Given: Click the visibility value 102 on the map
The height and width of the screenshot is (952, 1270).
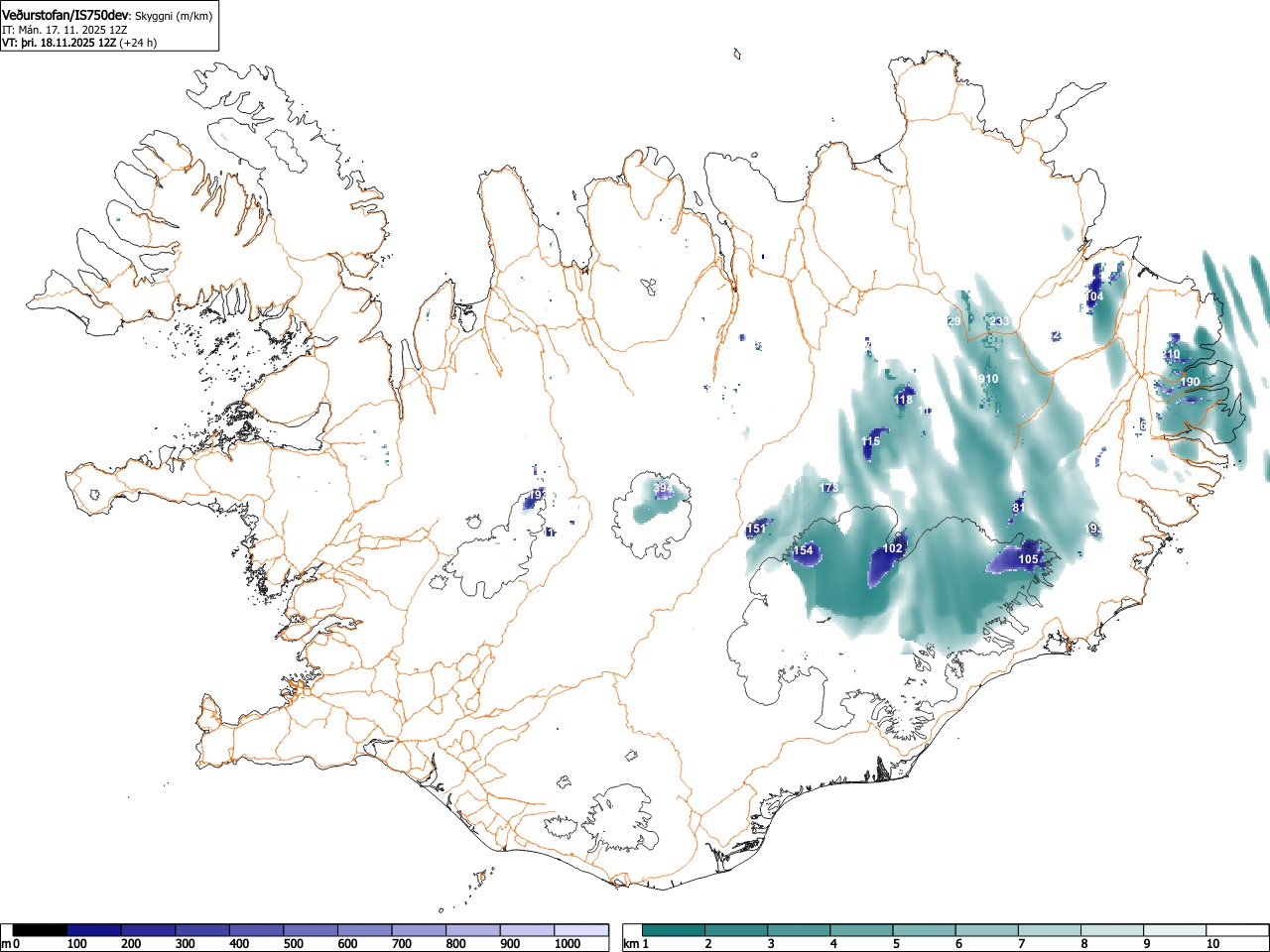Looking at the screenshot, I should pos(893,548).
